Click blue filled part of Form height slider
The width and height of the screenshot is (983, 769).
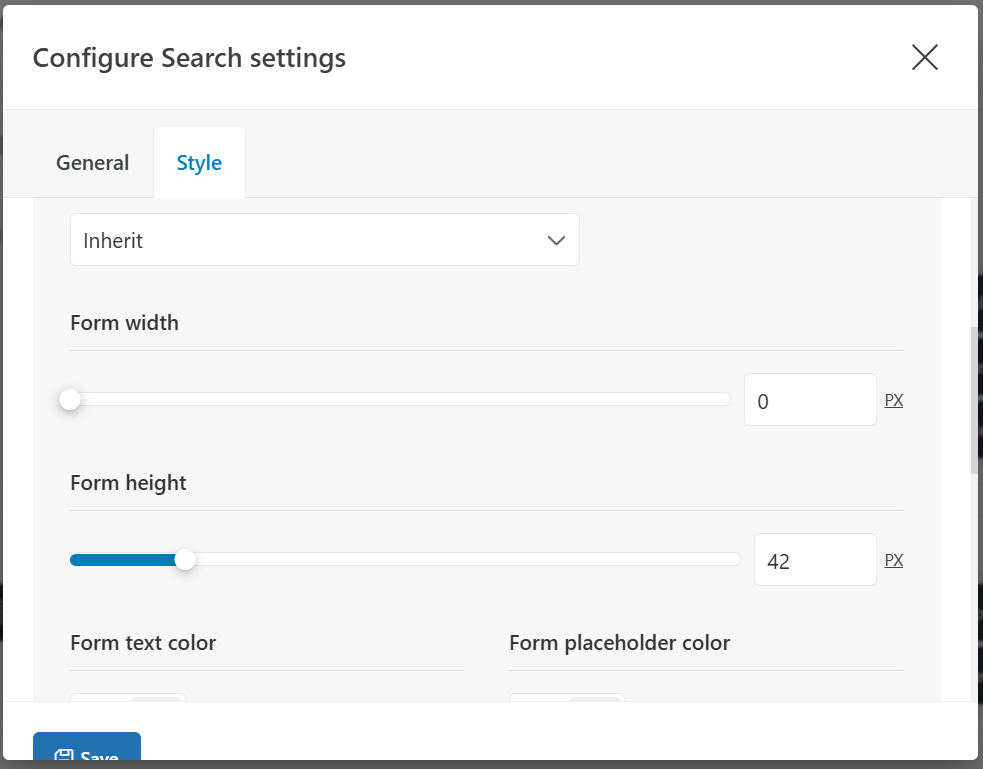tap(125, 560)
